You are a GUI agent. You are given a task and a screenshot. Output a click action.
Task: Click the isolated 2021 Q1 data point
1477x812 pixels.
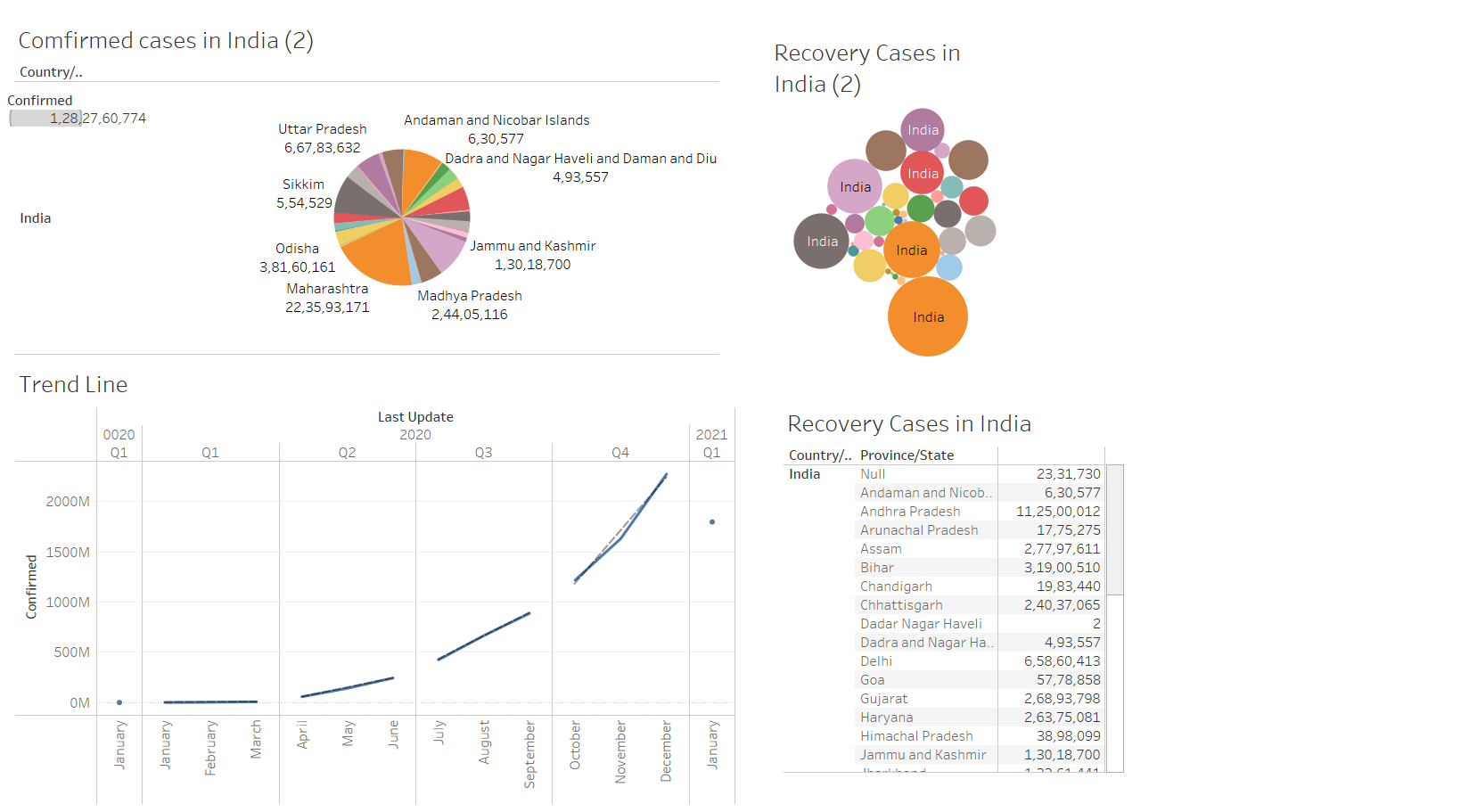[x=711, y=521]
